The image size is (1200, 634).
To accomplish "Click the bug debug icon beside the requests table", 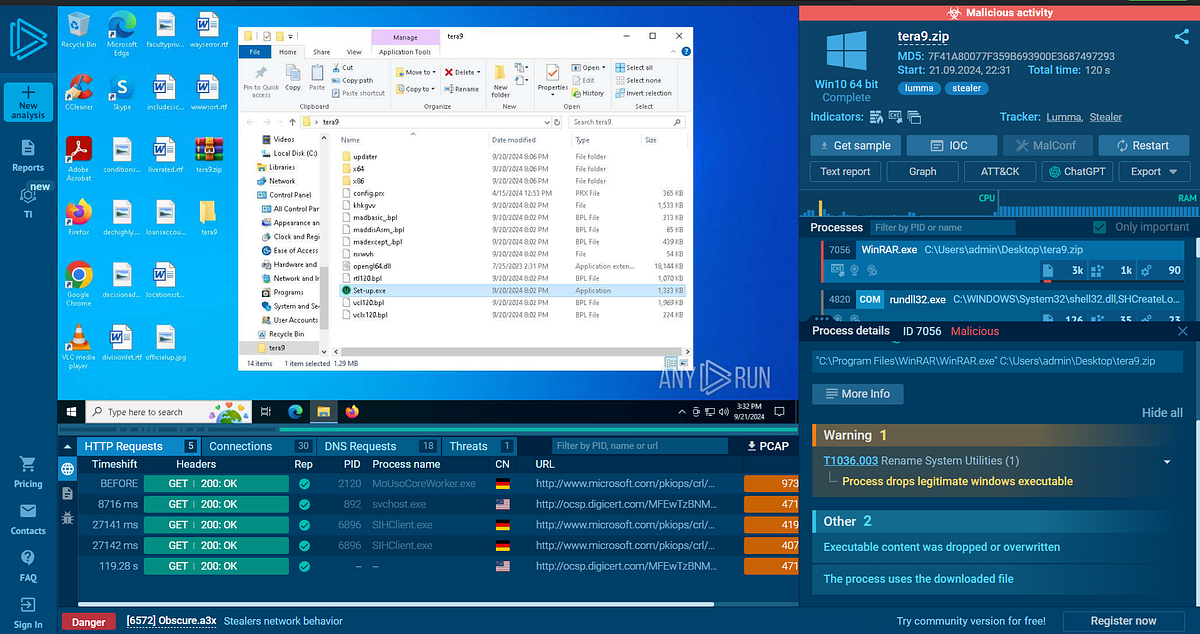I will 67,518.
